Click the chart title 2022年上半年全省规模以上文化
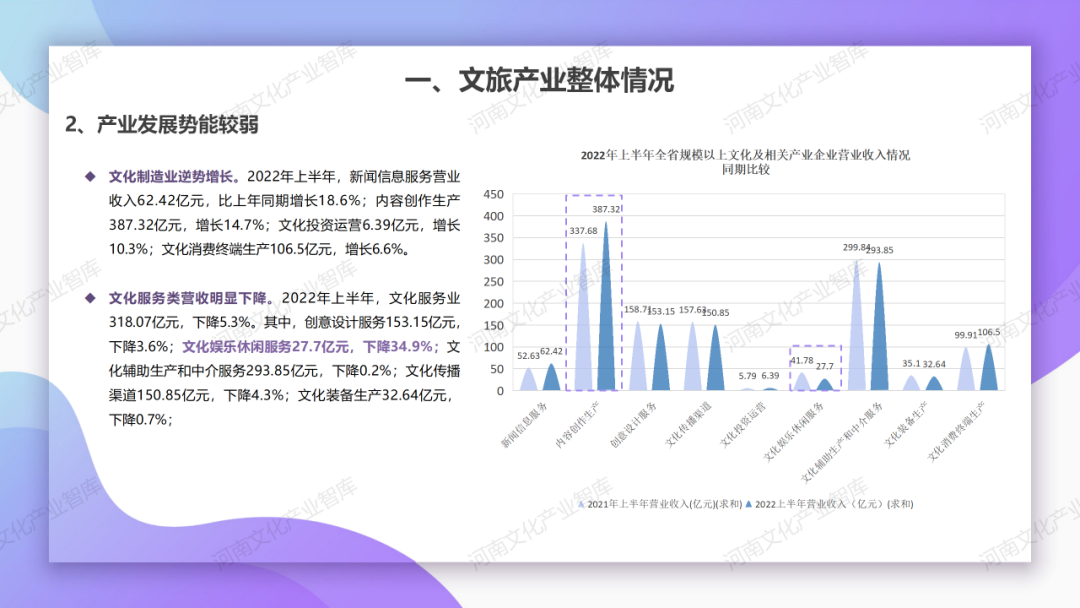Viewport: 1080px width, 608px height. [x=750, y=156]
